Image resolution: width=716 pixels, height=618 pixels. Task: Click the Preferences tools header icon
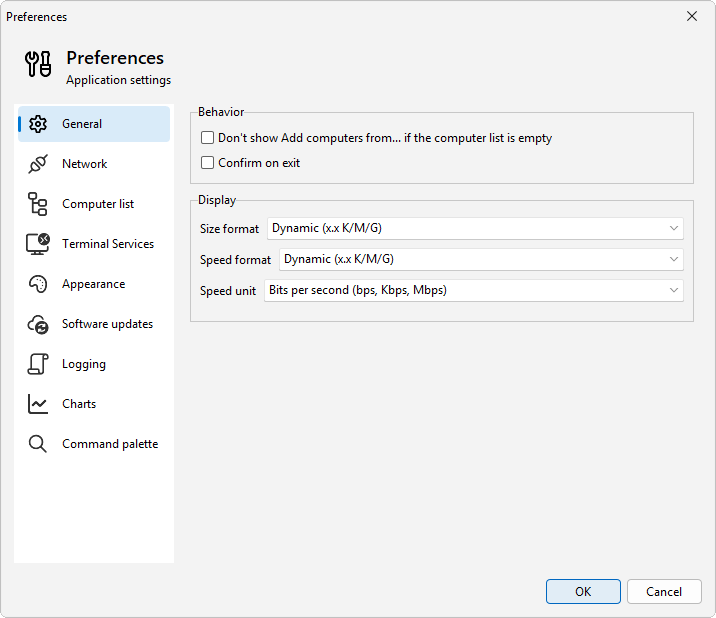tap(38, 64)
